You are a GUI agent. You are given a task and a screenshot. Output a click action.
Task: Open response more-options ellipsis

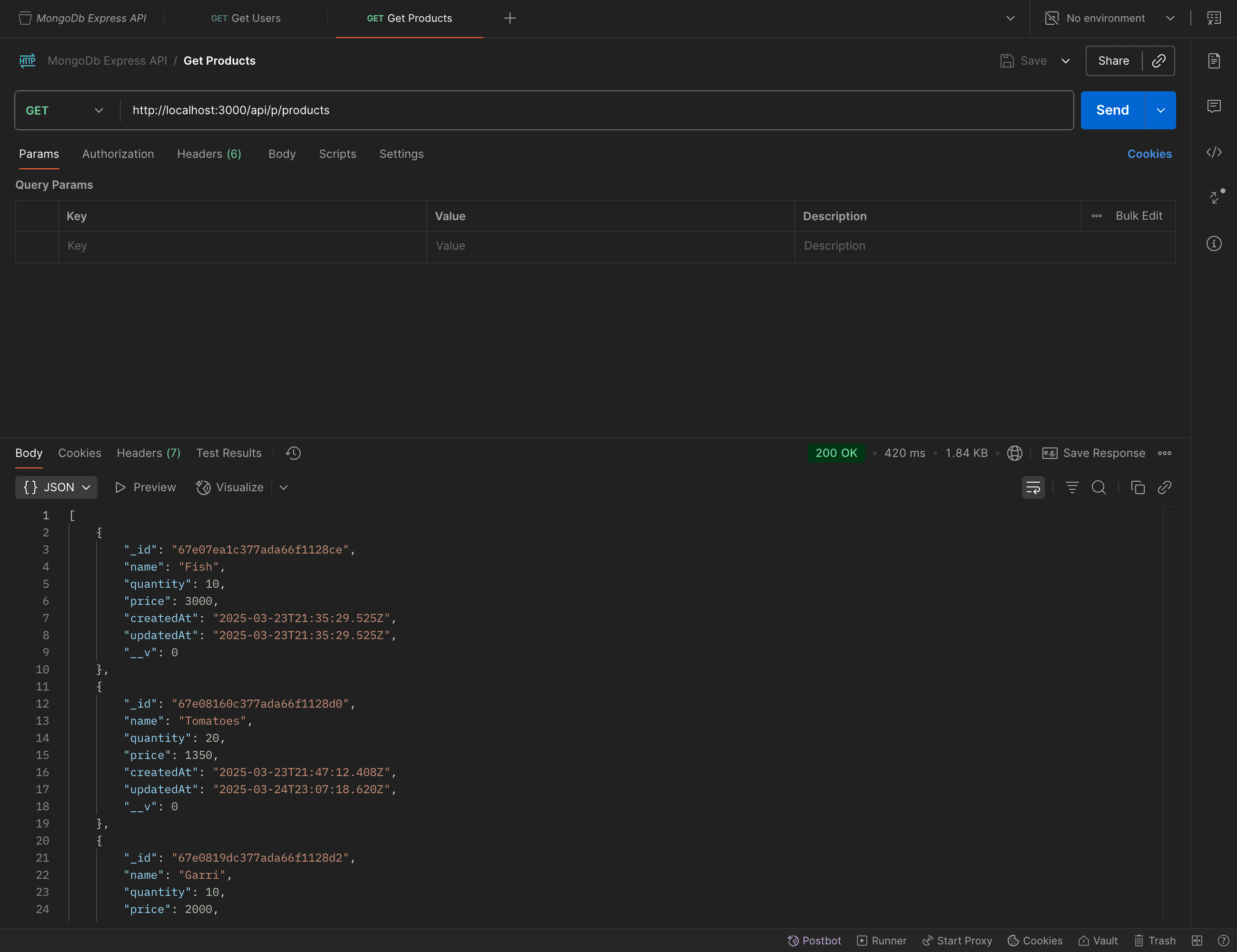tap(1165, 453)
